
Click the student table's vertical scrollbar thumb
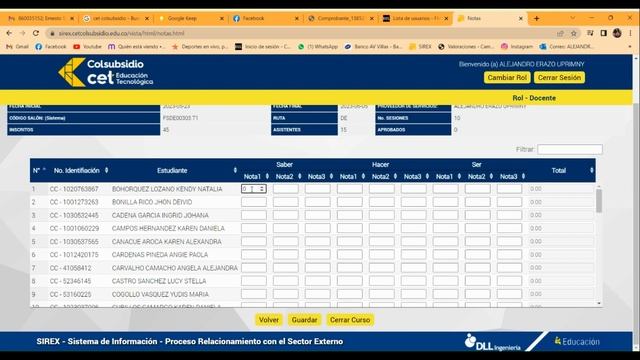(599, 201)
